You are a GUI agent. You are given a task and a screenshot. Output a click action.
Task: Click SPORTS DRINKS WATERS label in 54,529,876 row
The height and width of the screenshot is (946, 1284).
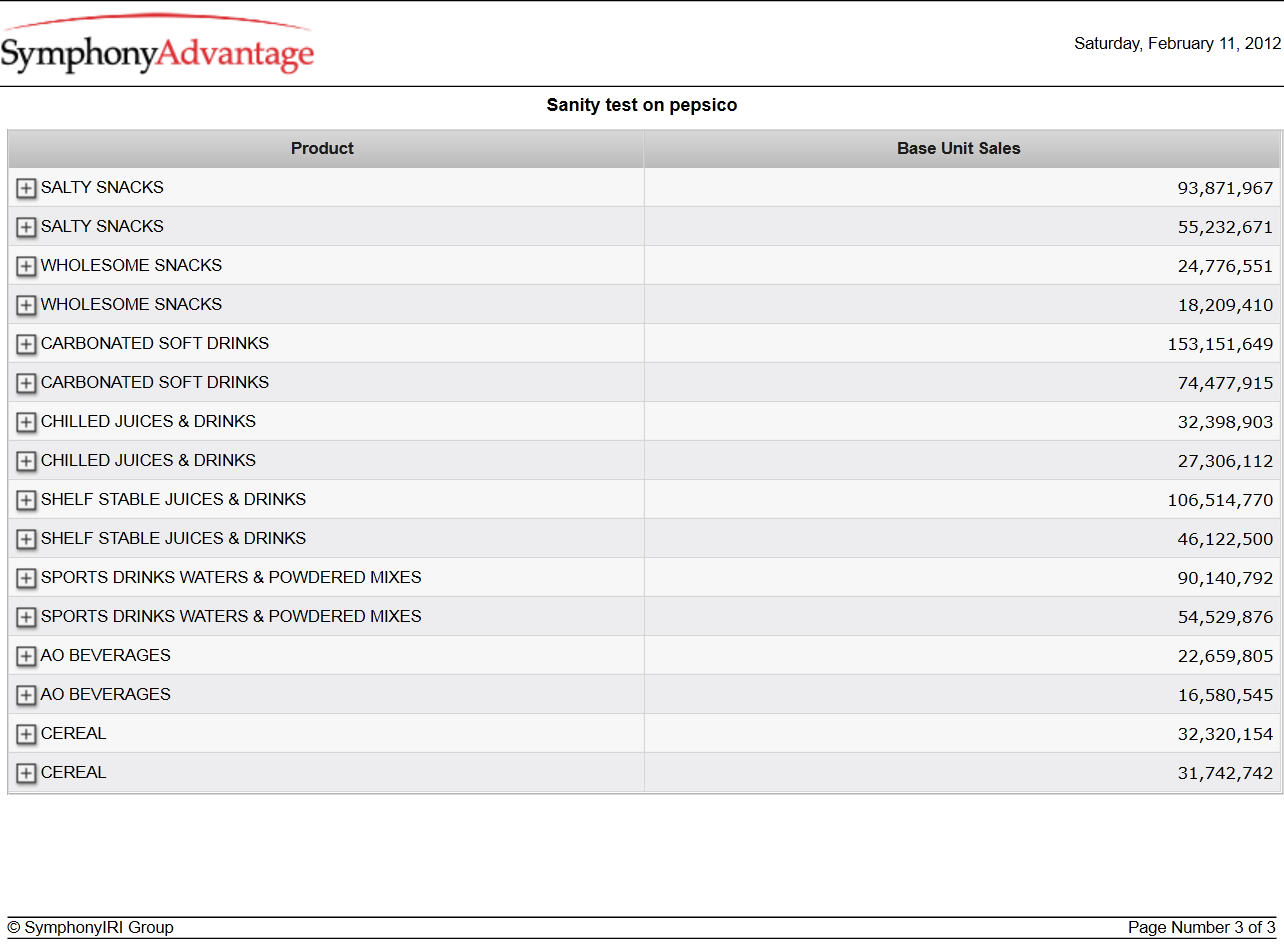231,616
